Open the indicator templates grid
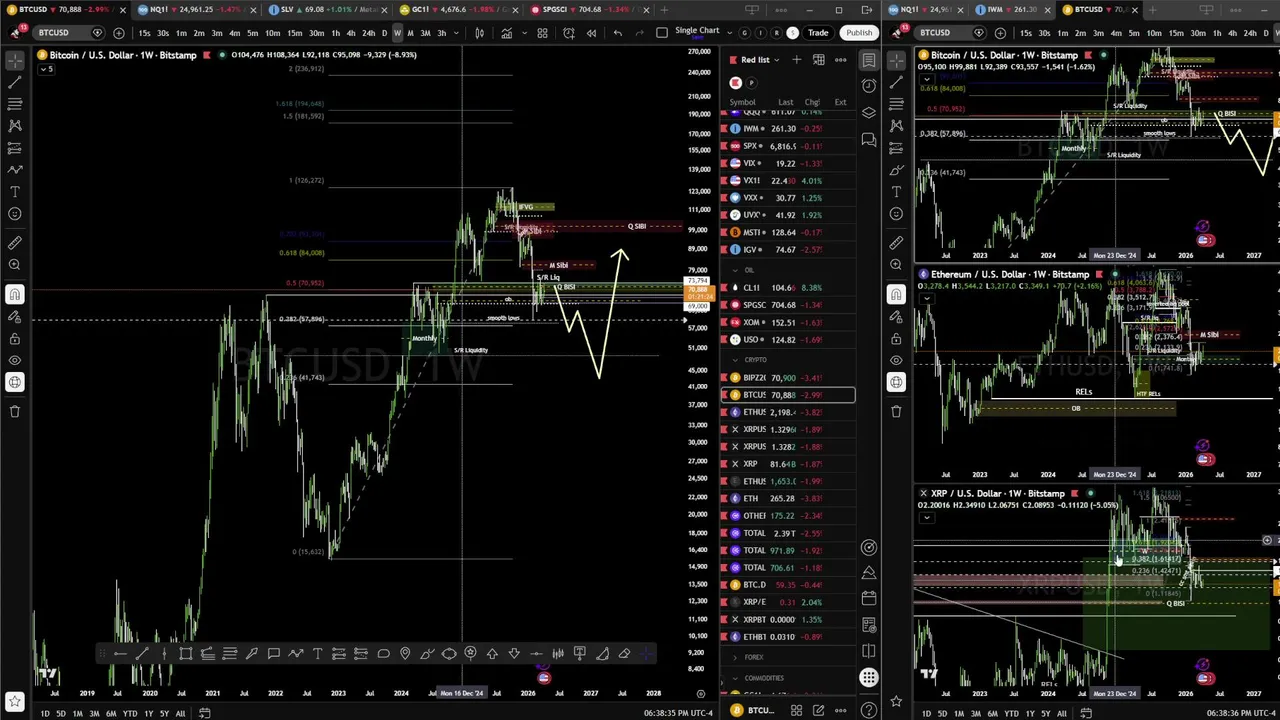This screenshot has height=720, width=1280. [542, 33]
